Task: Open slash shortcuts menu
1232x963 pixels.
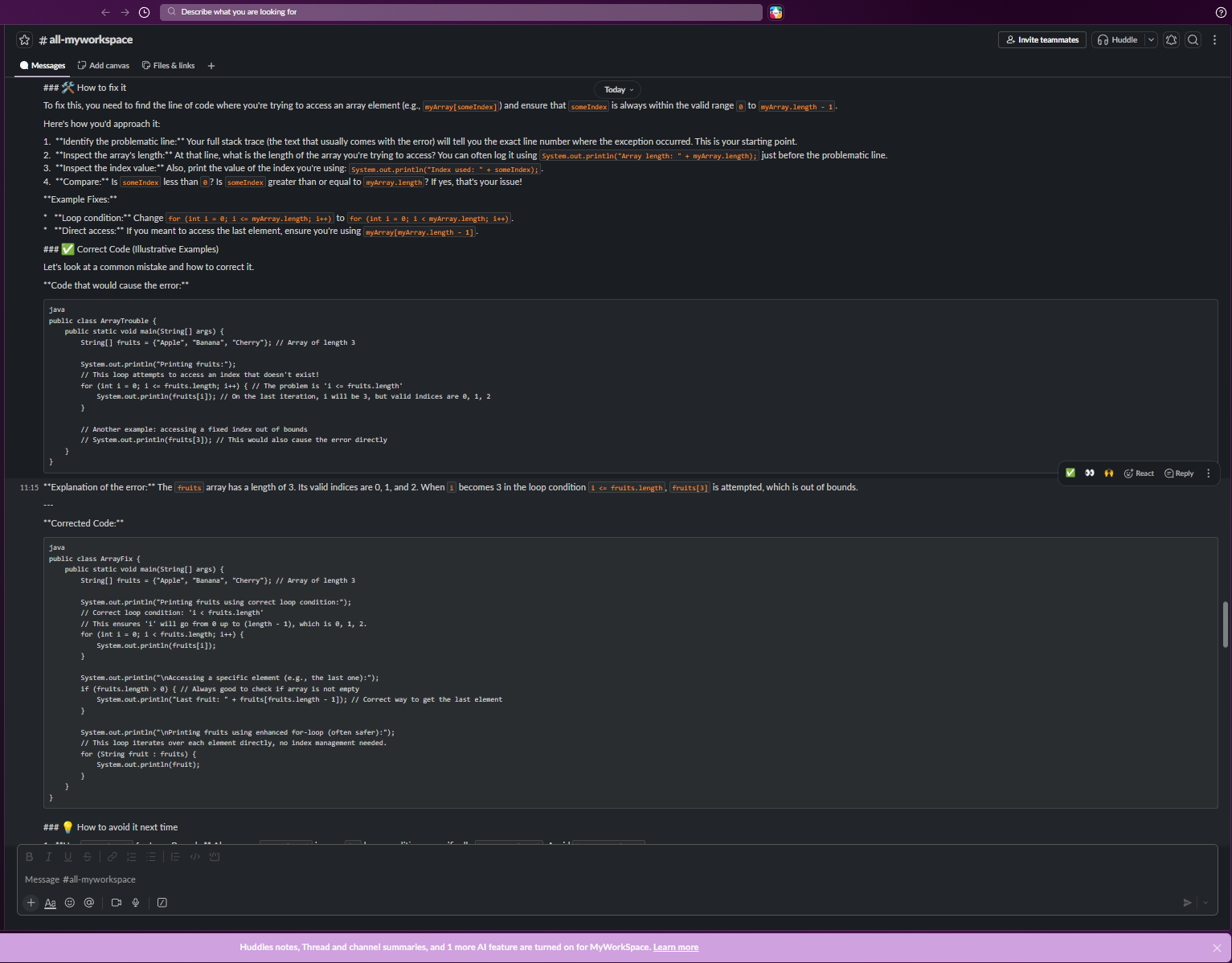Action: coord(162,903)
